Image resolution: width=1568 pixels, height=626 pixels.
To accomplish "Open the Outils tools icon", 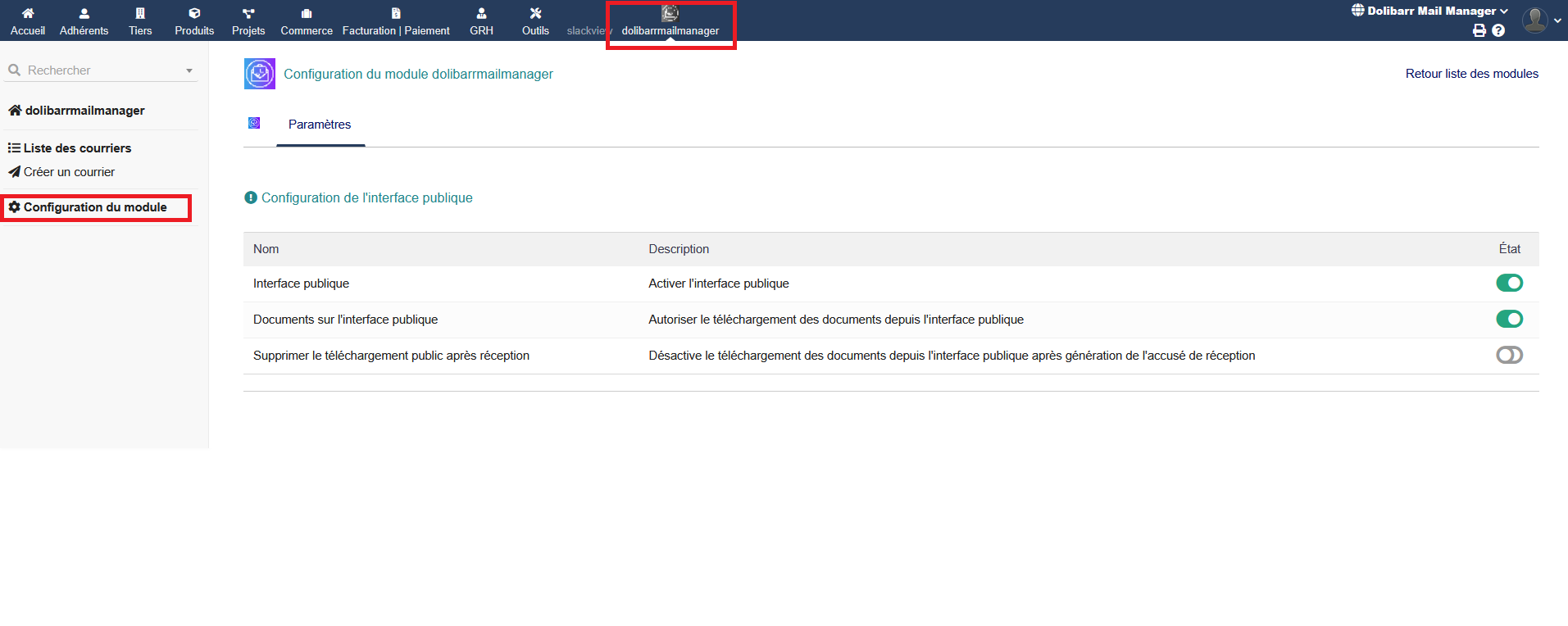I will pos(535,13).
